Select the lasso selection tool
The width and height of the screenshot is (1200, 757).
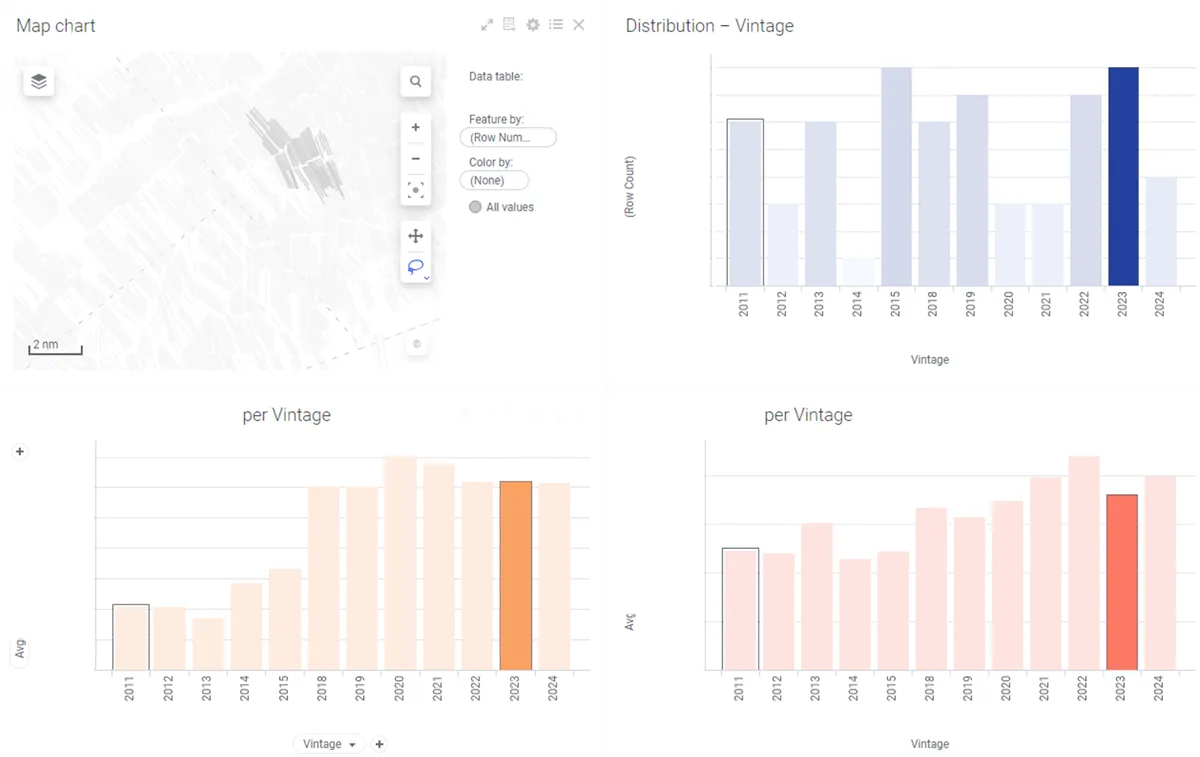click(414, 267)
